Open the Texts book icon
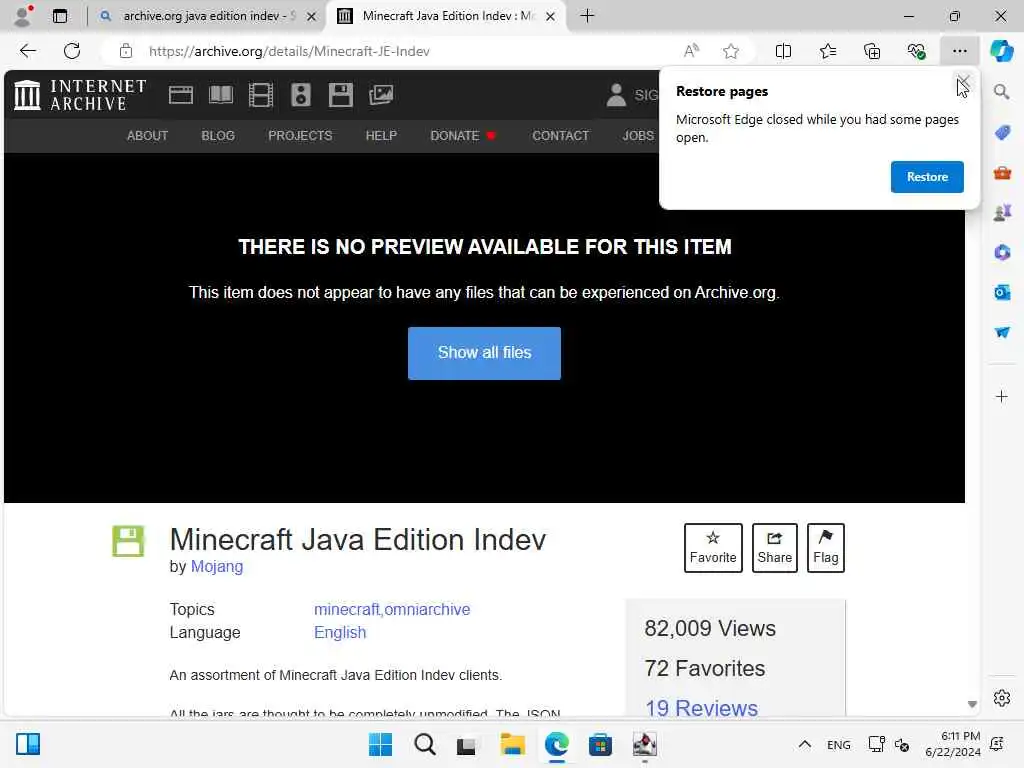The image size is (1024, 768). (x=221, y=95)
